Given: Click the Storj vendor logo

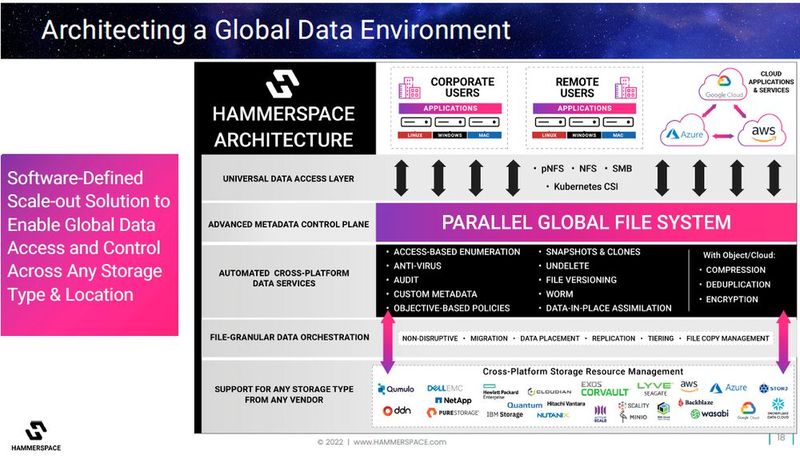Looking at the screenshot, I should pyautogui.click(x=773, y=389).
